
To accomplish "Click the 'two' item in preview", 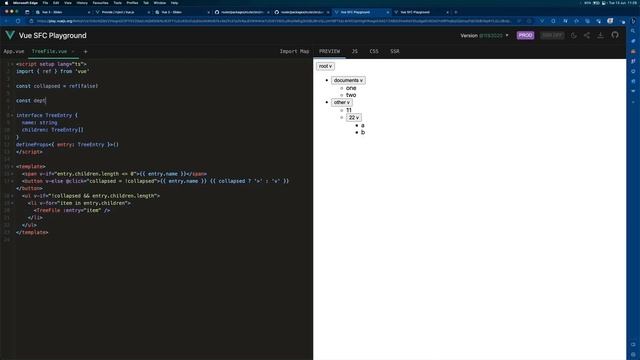I will coord(351,95).
